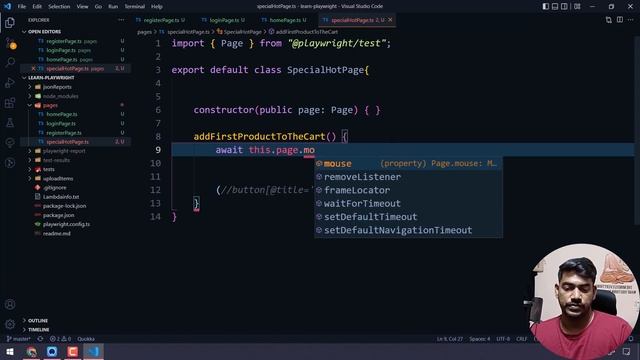640x360 pixels.
Task: Open the Windows Start menu
Action: point(10,351)
